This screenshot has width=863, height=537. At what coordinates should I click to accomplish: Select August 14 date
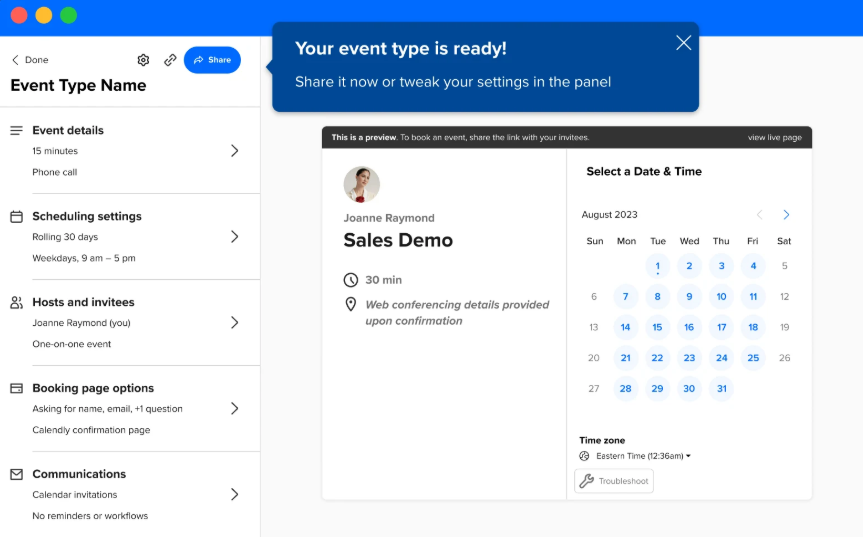click(625, 327)
